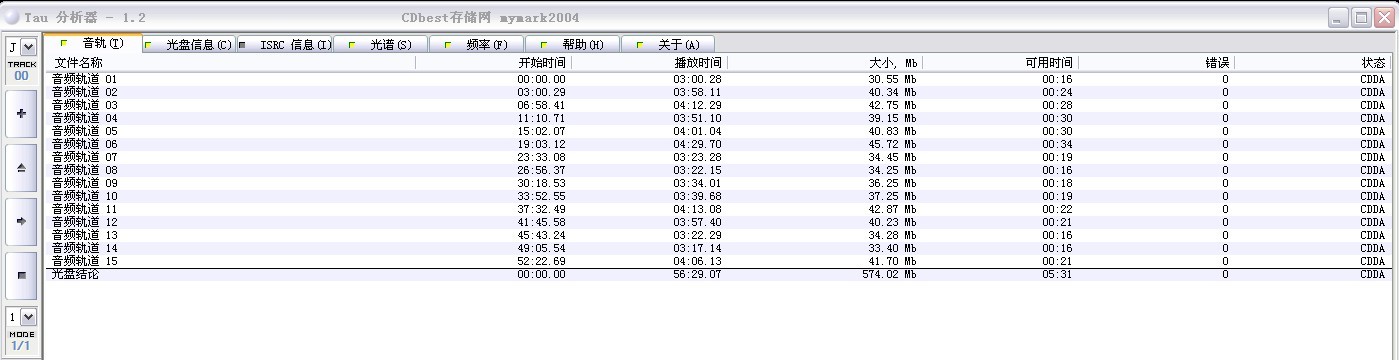Click available time 00:34

pos(1057,144)
